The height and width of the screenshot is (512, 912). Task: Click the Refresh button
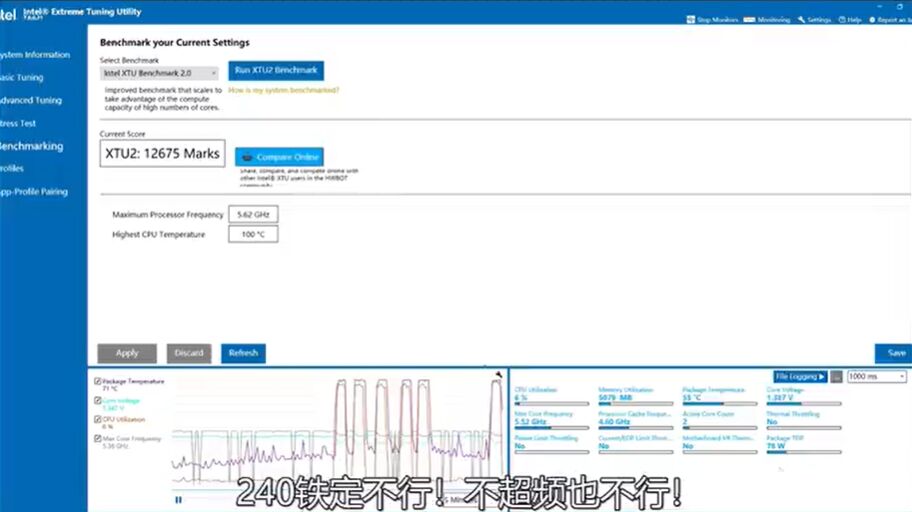(x=243, y=353)
